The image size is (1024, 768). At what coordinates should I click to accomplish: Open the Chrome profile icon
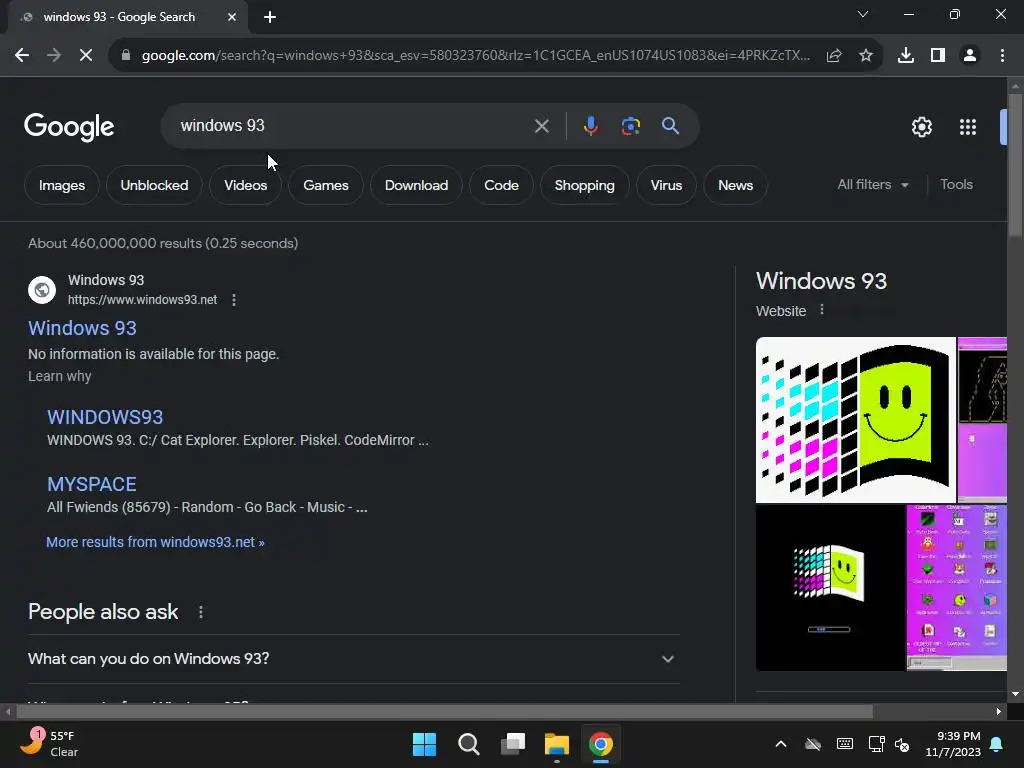tap(970, 56)
